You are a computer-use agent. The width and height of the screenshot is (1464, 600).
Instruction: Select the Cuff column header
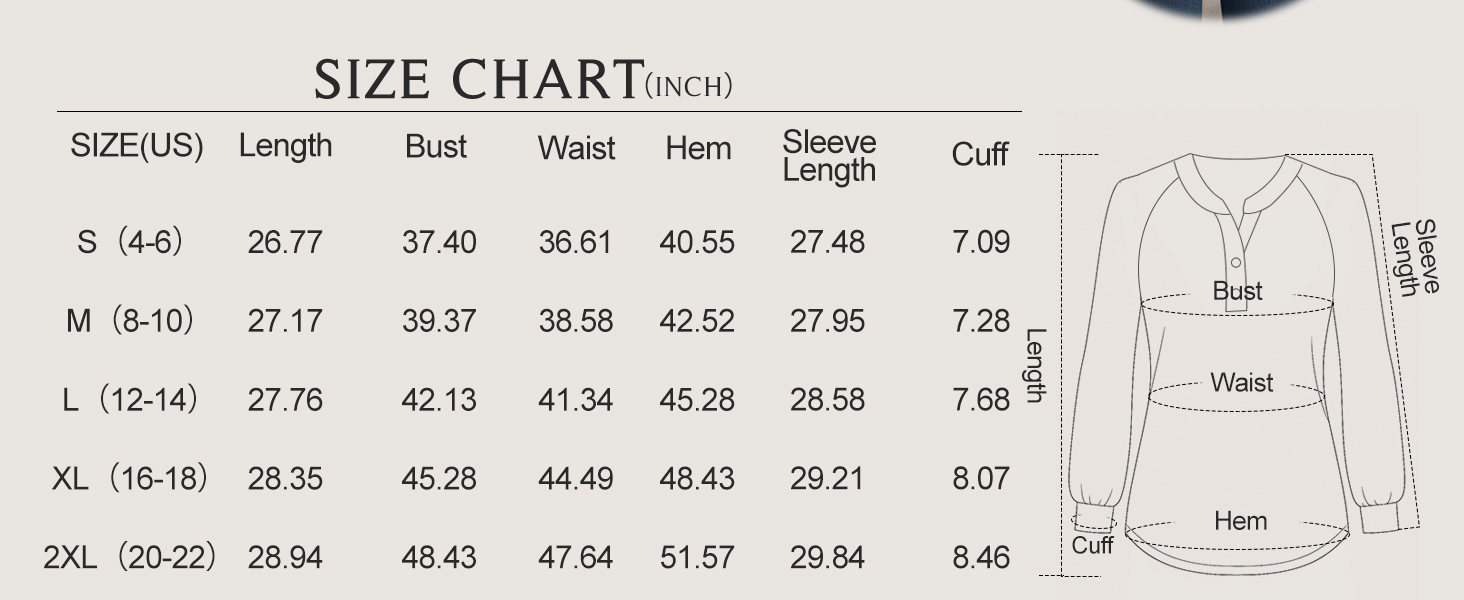pyautogui.click(x=979, y=154)
